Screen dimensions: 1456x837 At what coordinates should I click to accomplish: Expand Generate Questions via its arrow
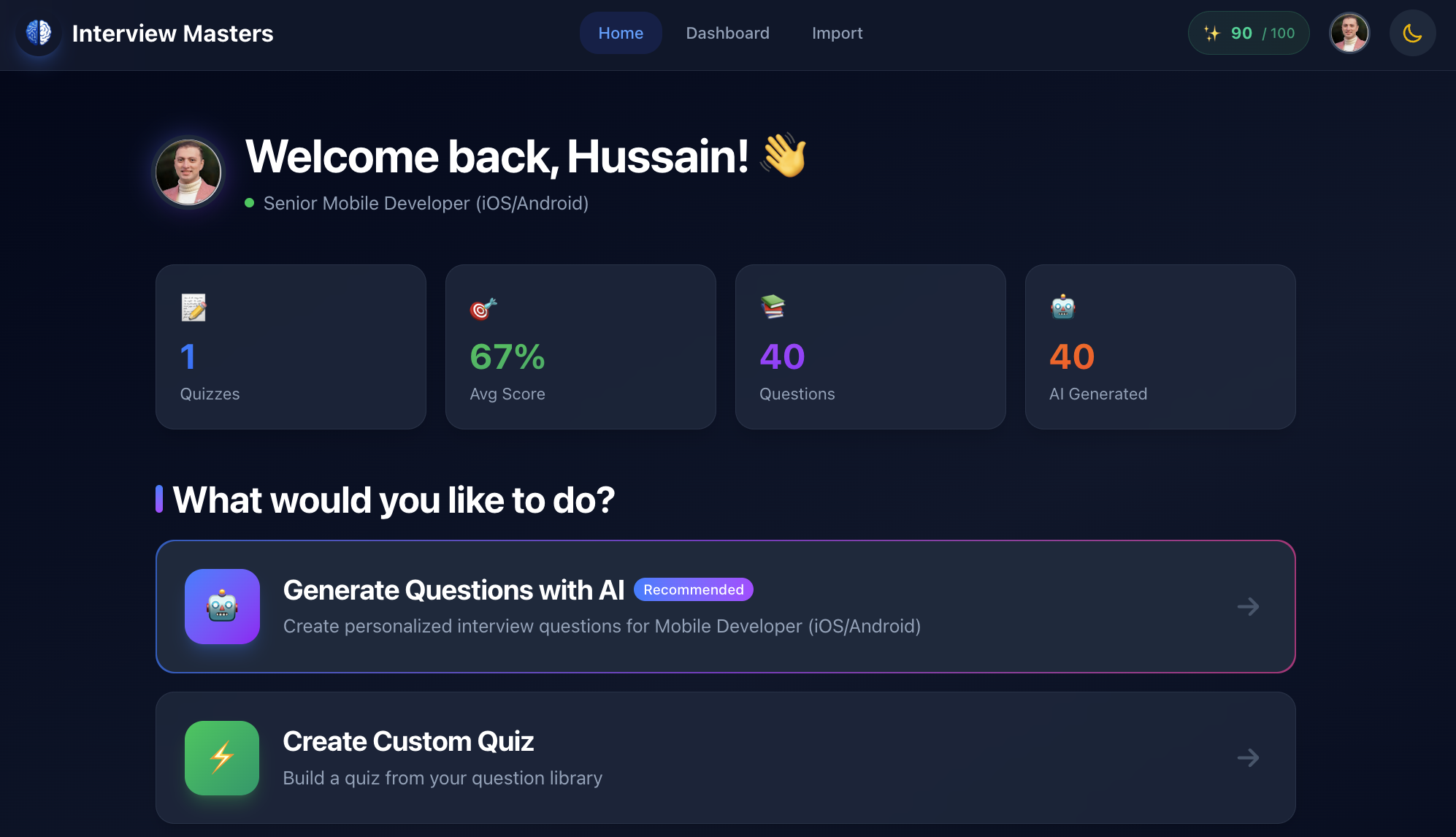pyautogui.click(x=1249, y=607)
